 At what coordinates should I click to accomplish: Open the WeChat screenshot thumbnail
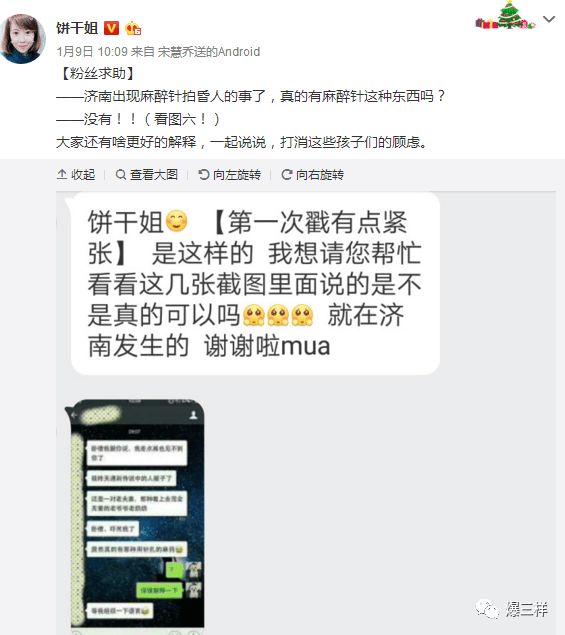pos(138,514)
